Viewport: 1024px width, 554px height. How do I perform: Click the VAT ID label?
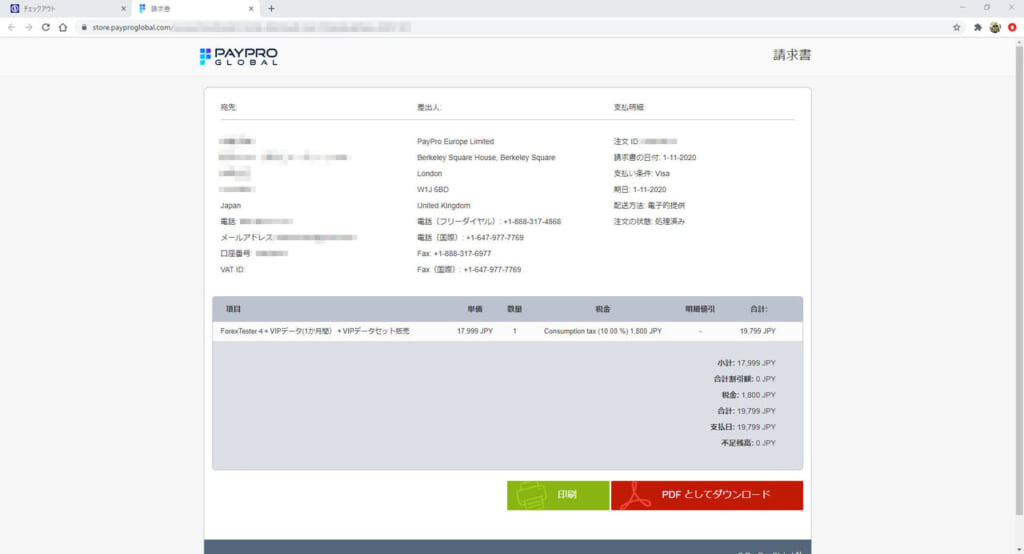tap(232, 270)
